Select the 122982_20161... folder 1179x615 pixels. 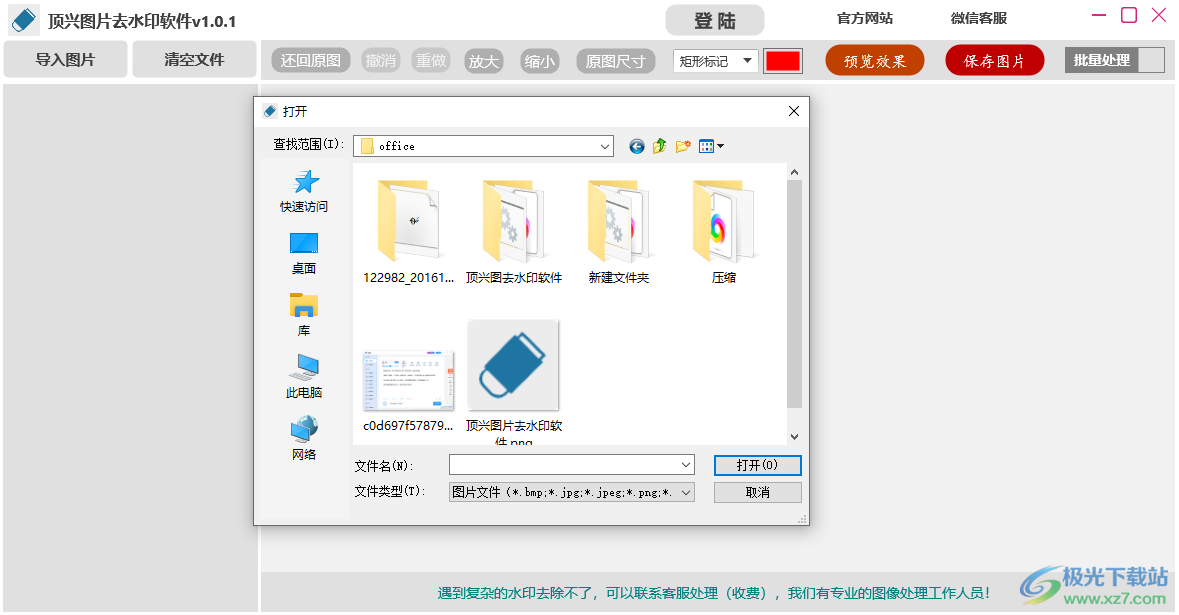click(408, 232)
